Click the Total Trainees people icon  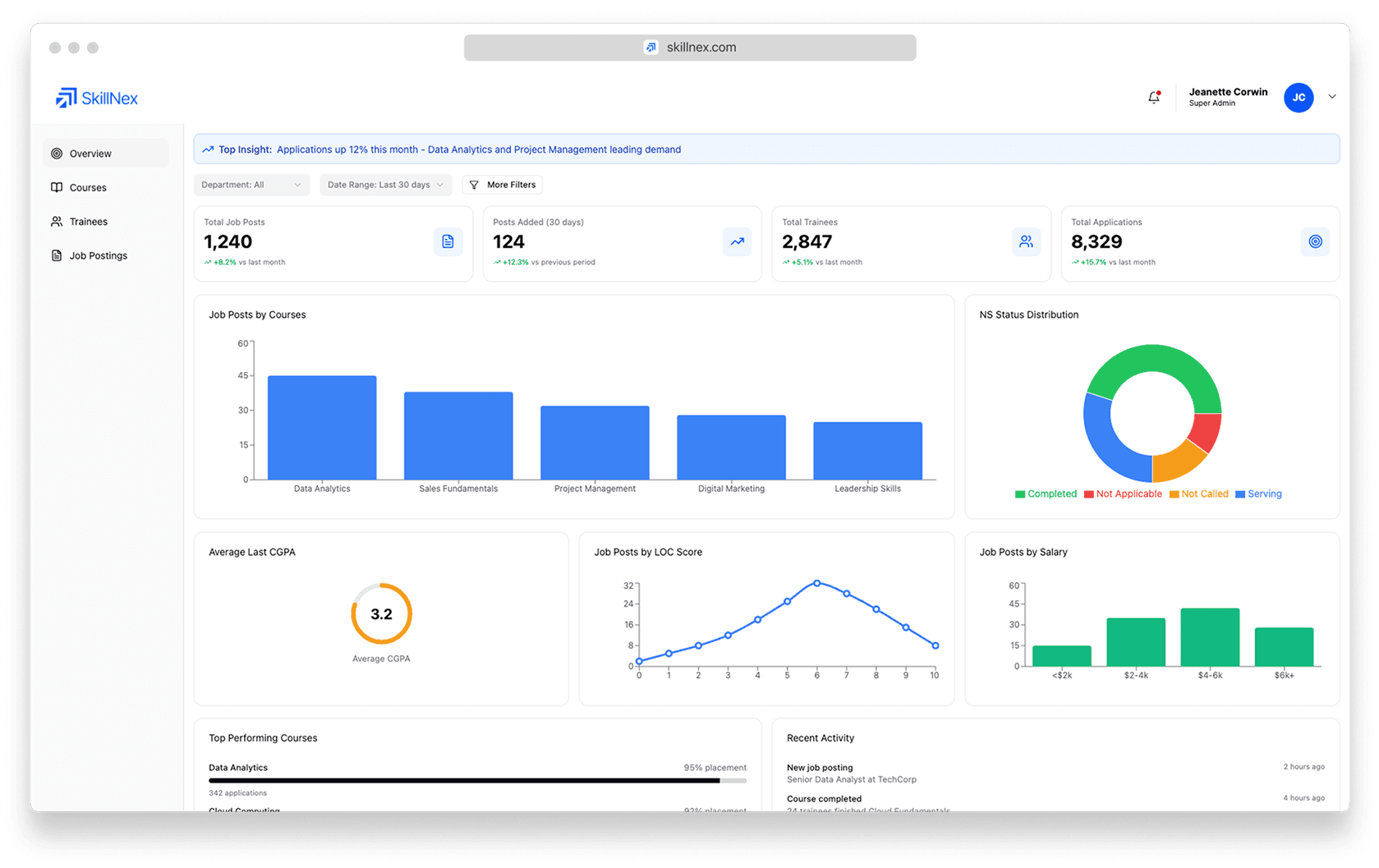(1026, 241)
